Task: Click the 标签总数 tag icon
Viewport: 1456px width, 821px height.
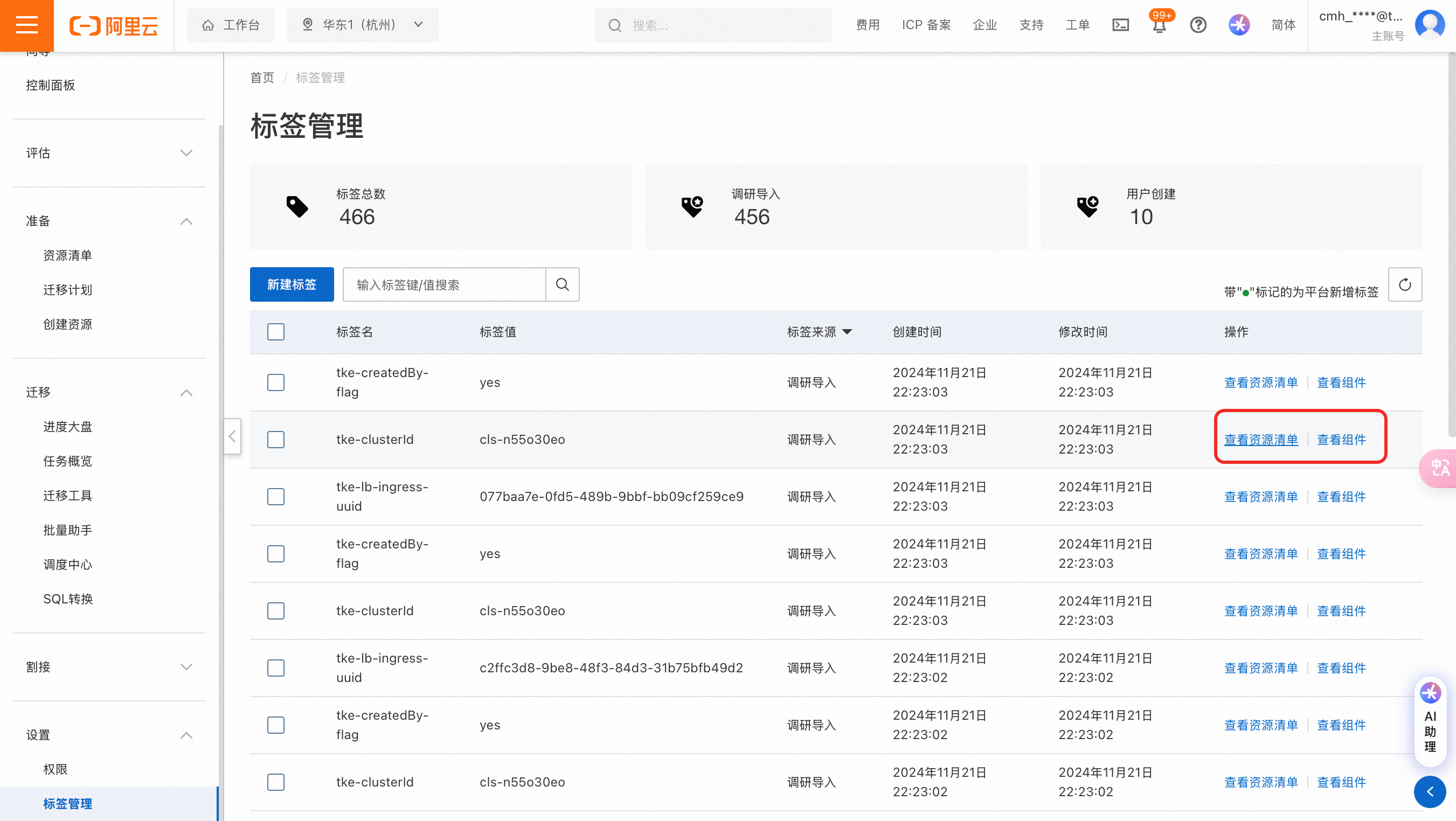Action: tap(297, 207)
